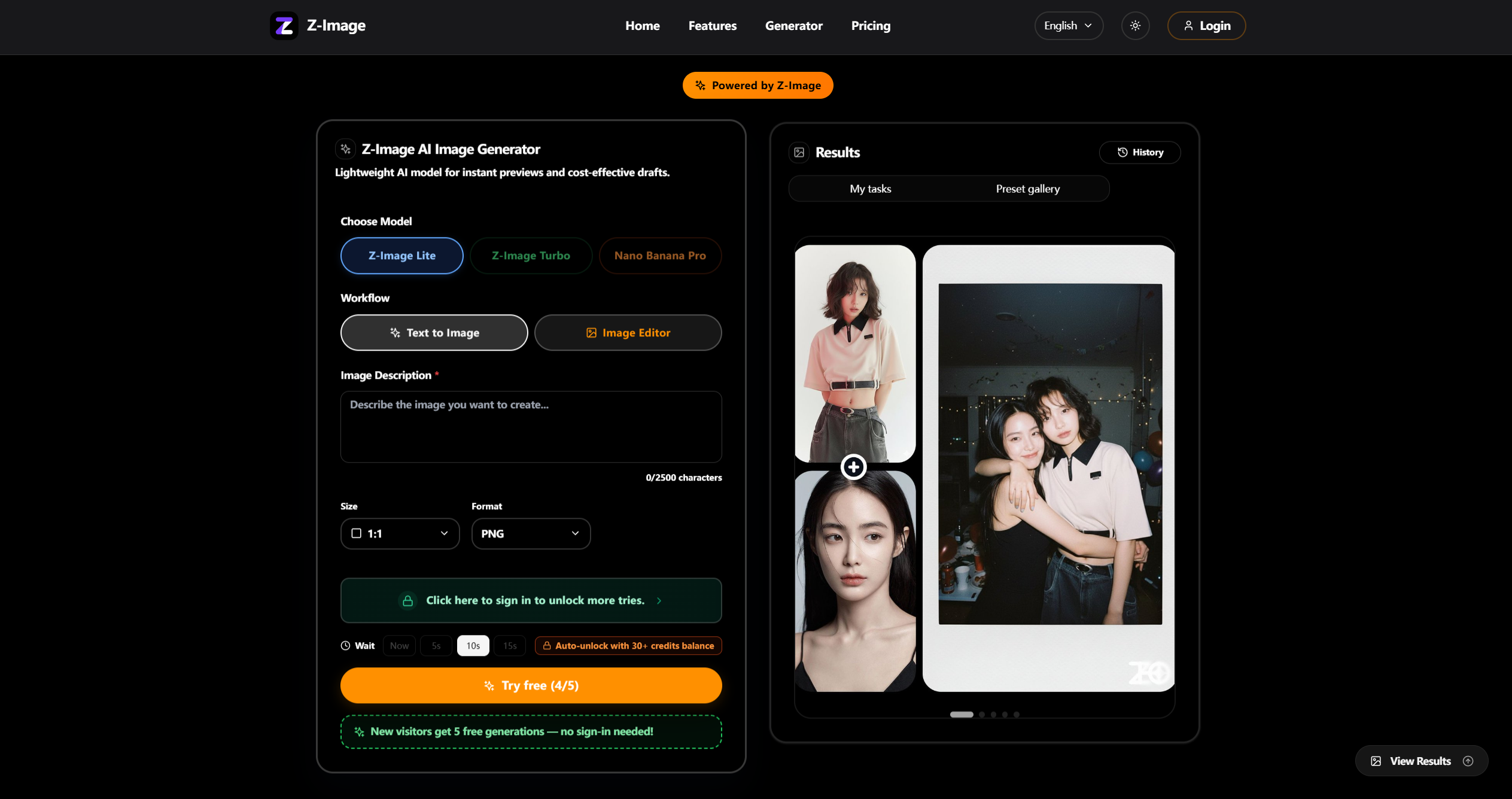Open the Size 1:1 dropdown
The height and width of the screenshot is (799, 1512).
(x=400, y=533)
